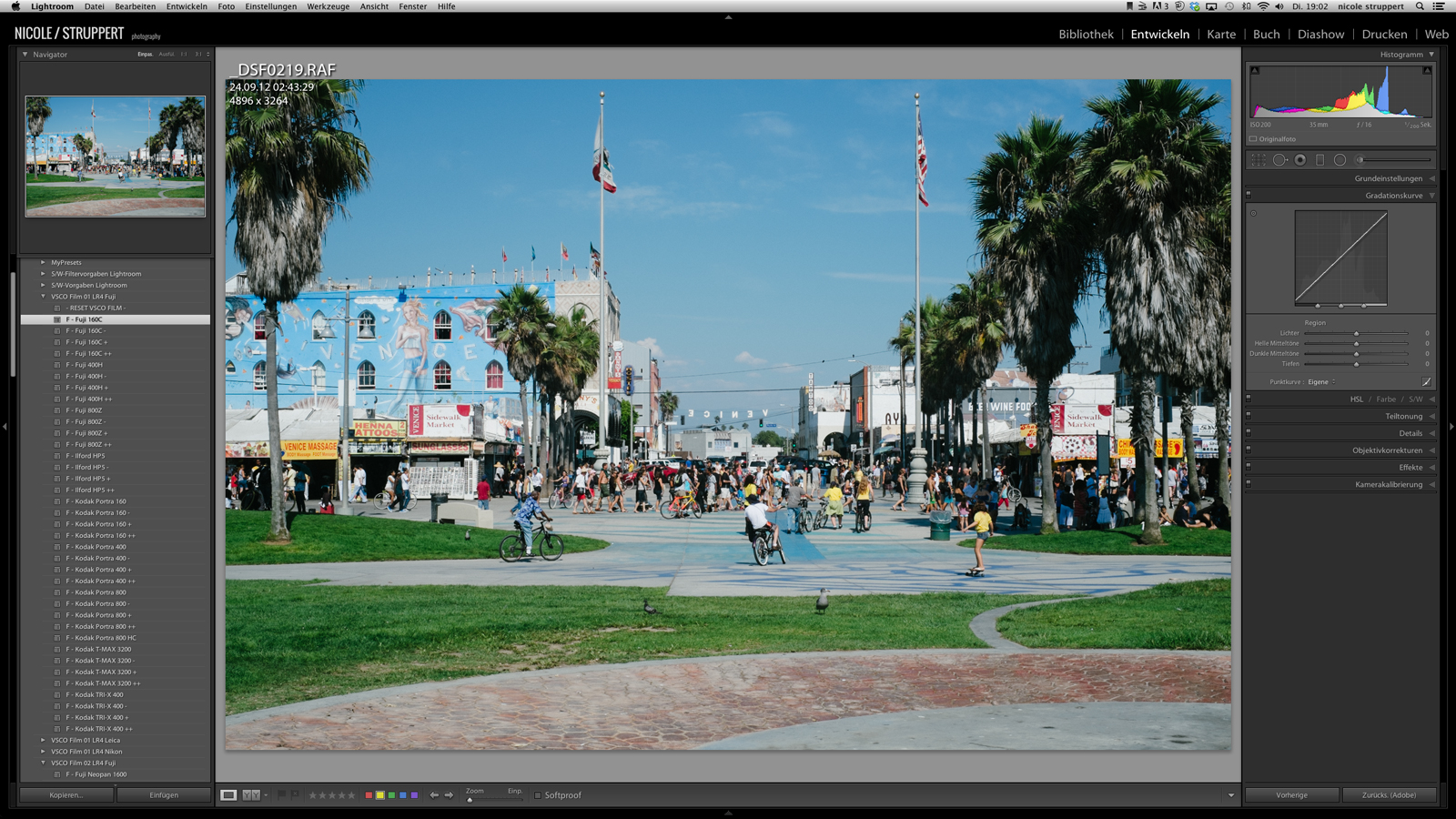Open Spotlight search in menu bar
This screenshot has width=1456, height=819.
[1420, 6]
